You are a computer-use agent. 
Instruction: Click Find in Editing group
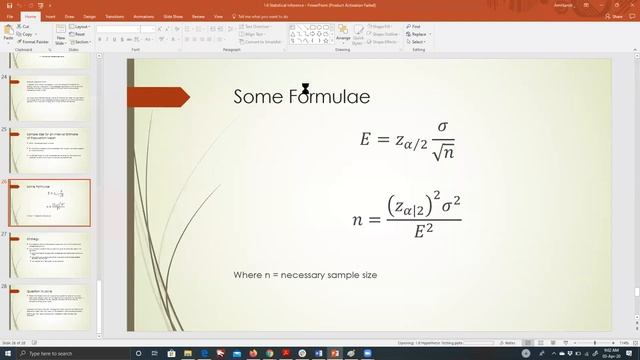click(413, 27)
